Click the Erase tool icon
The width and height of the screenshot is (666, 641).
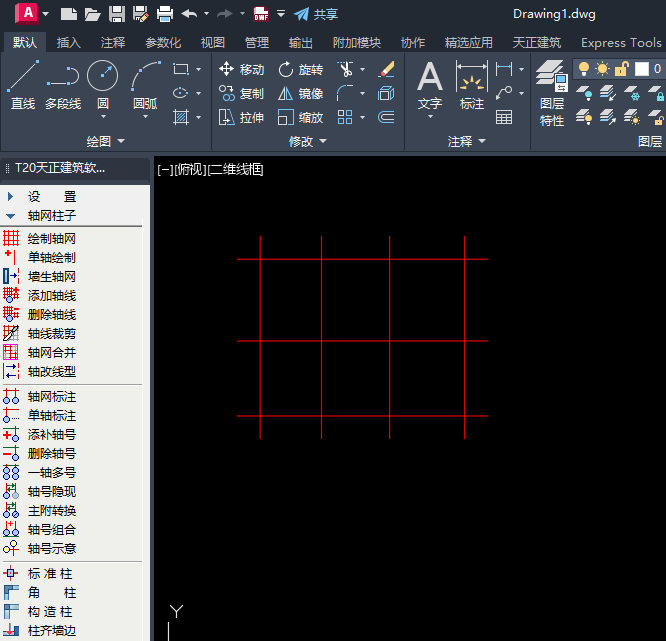point(386,69)
